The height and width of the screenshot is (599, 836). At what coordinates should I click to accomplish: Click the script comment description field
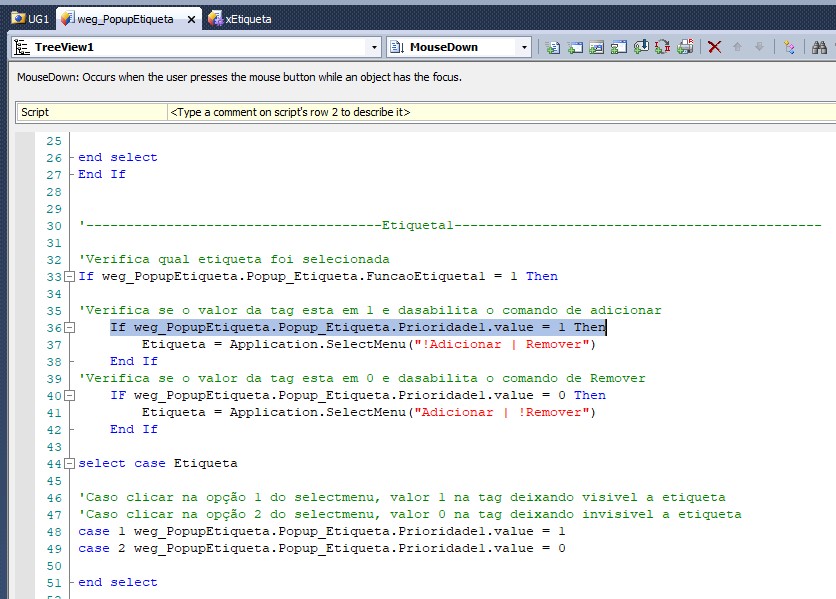pyautogui.click(x=500, y=112)
